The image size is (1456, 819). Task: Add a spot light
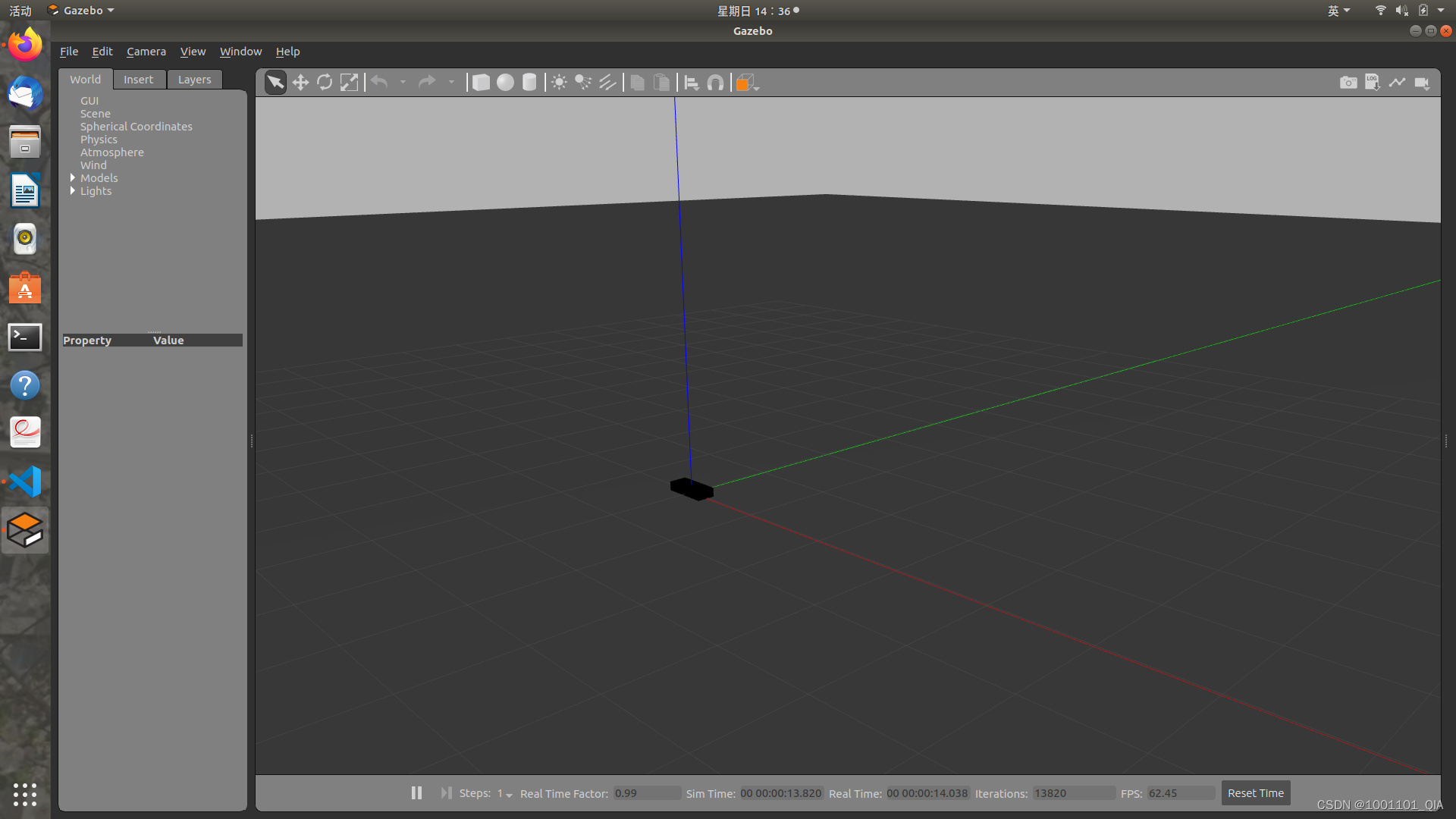[x=583, y=82]
